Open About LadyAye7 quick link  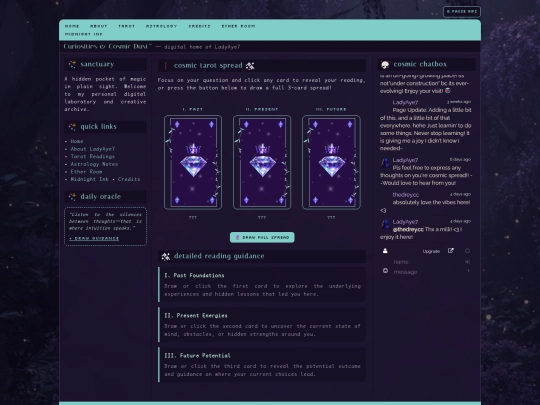(93, 149)
